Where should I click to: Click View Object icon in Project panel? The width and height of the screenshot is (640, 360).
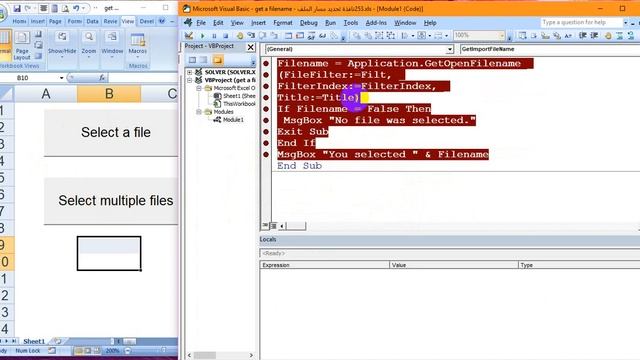[x=204, y=60]
